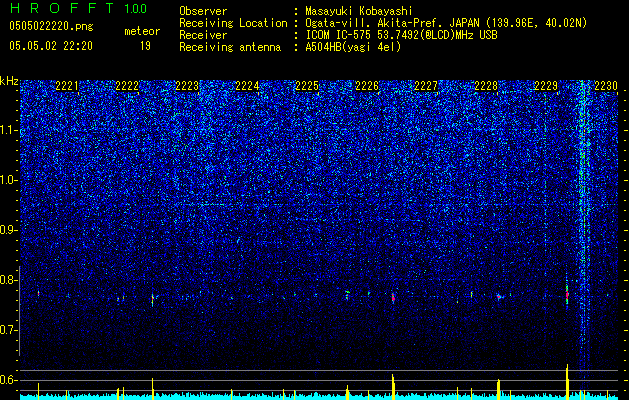Click the Observer label
The width and height of the screenshot is (629, 400).
pyautogui.click(x=203, y=11)
